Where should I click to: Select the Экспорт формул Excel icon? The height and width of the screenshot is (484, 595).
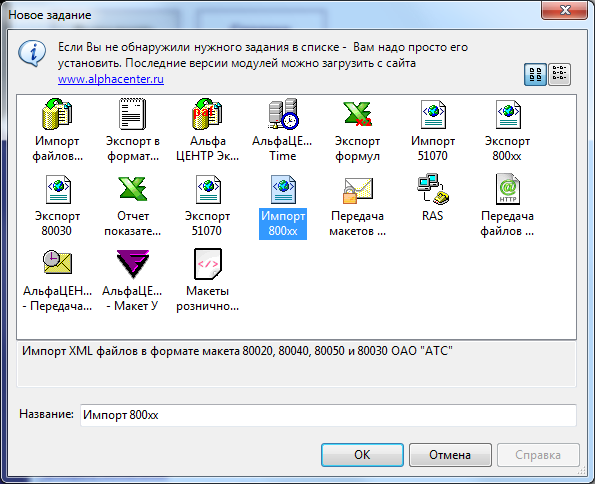click(x=357, y=114)
